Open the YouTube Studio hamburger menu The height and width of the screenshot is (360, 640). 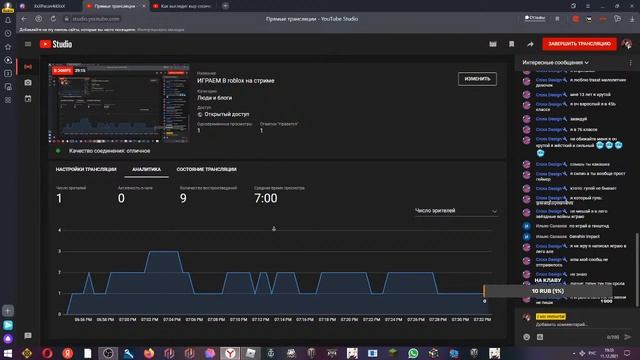pos(28,44)
